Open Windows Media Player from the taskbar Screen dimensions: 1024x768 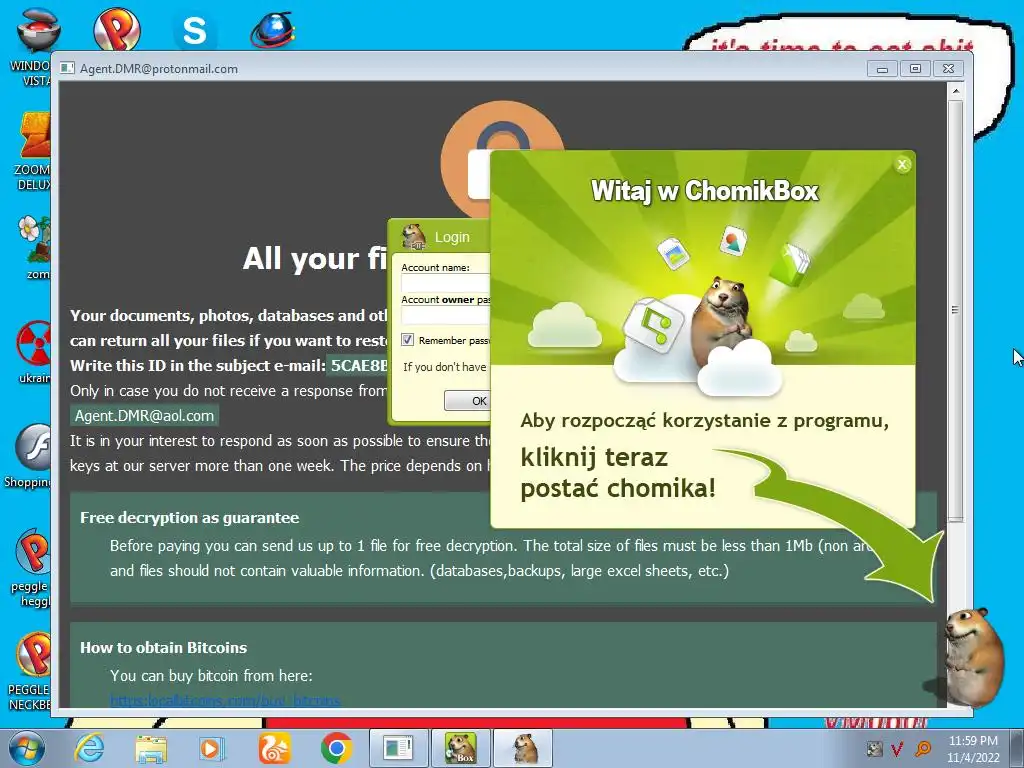coord(211,748)
